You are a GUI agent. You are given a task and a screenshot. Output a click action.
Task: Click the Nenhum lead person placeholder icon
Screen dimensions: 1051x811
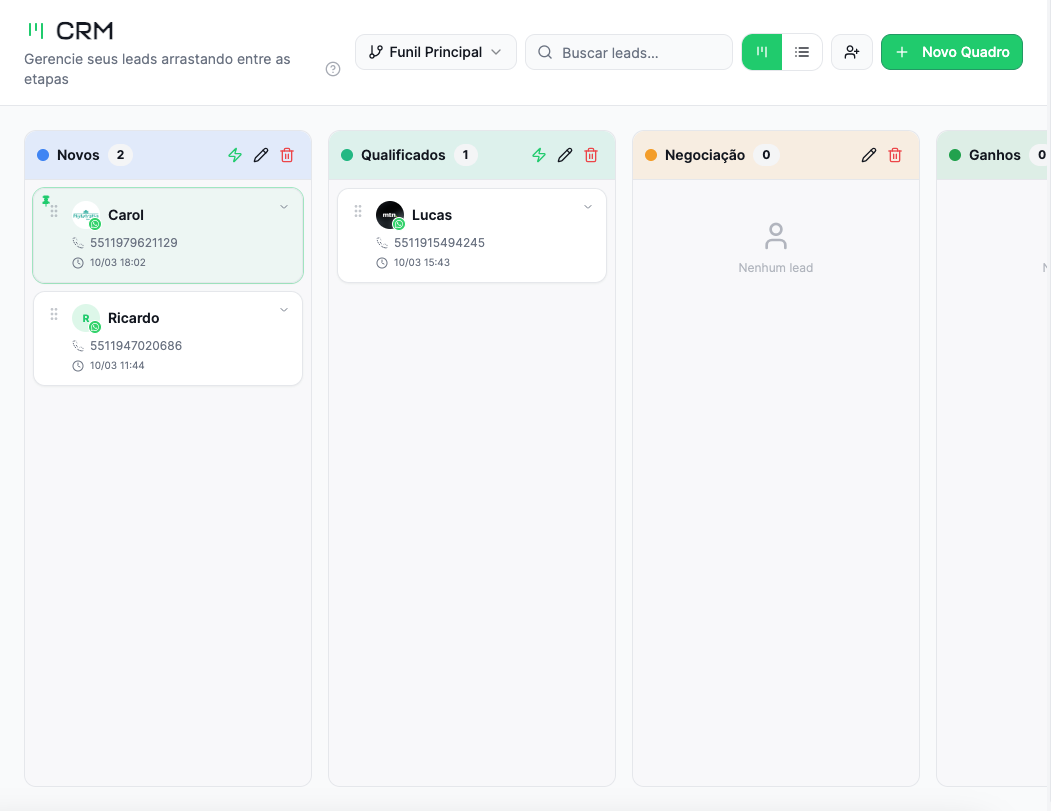(776, 236)
